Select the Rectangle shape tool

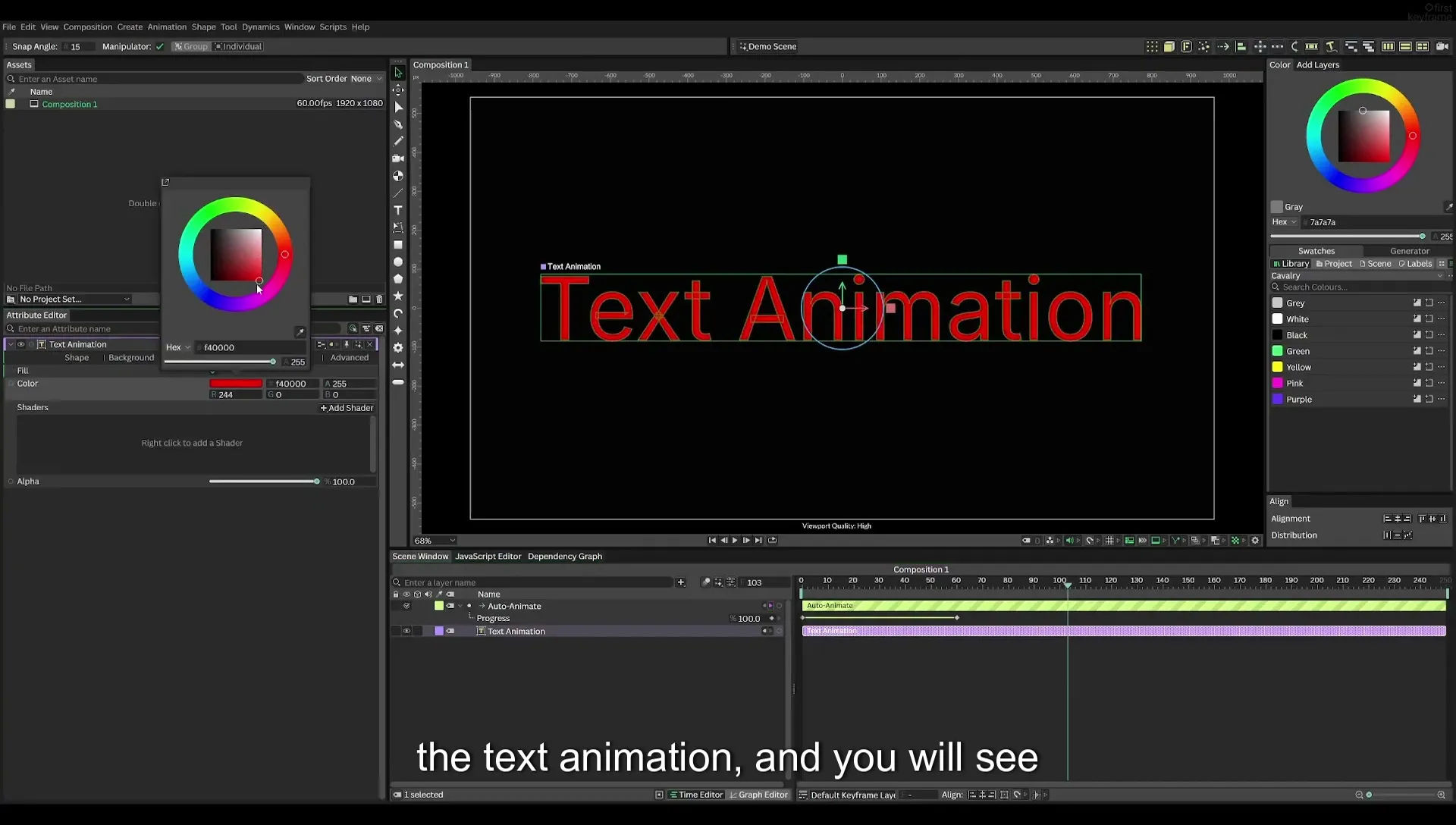click(x=398, y=245)
